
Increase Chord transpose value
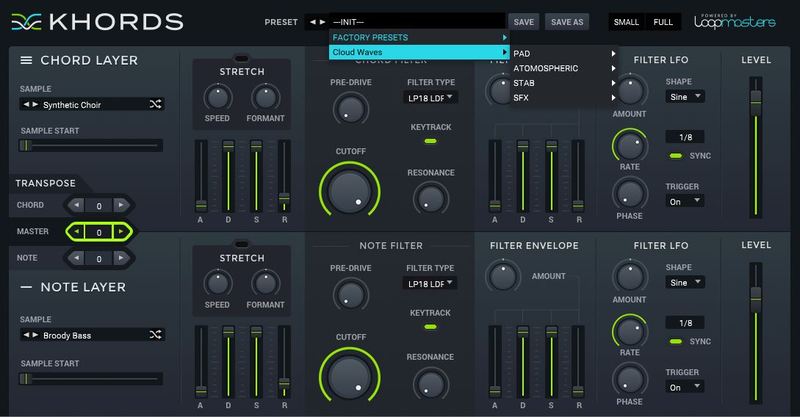[121, 205]
